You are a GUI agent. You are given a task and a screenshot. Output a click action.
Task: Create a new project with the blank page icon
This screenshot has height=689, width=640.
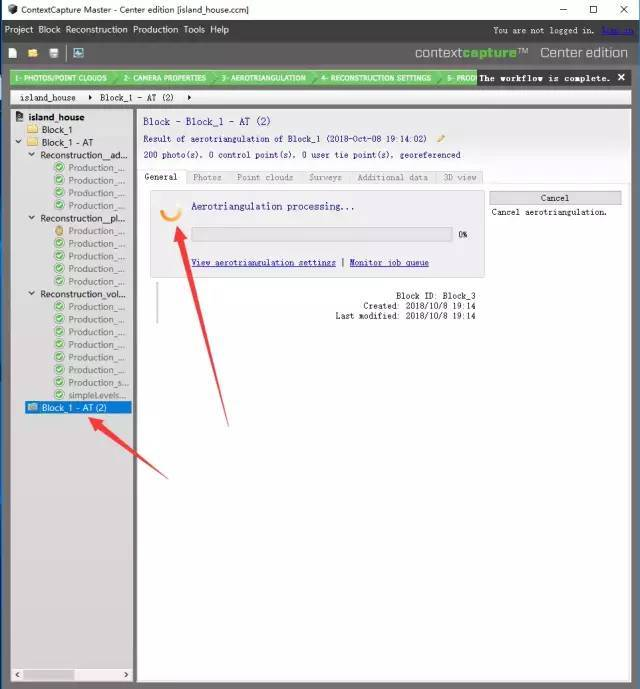(13, 53)
